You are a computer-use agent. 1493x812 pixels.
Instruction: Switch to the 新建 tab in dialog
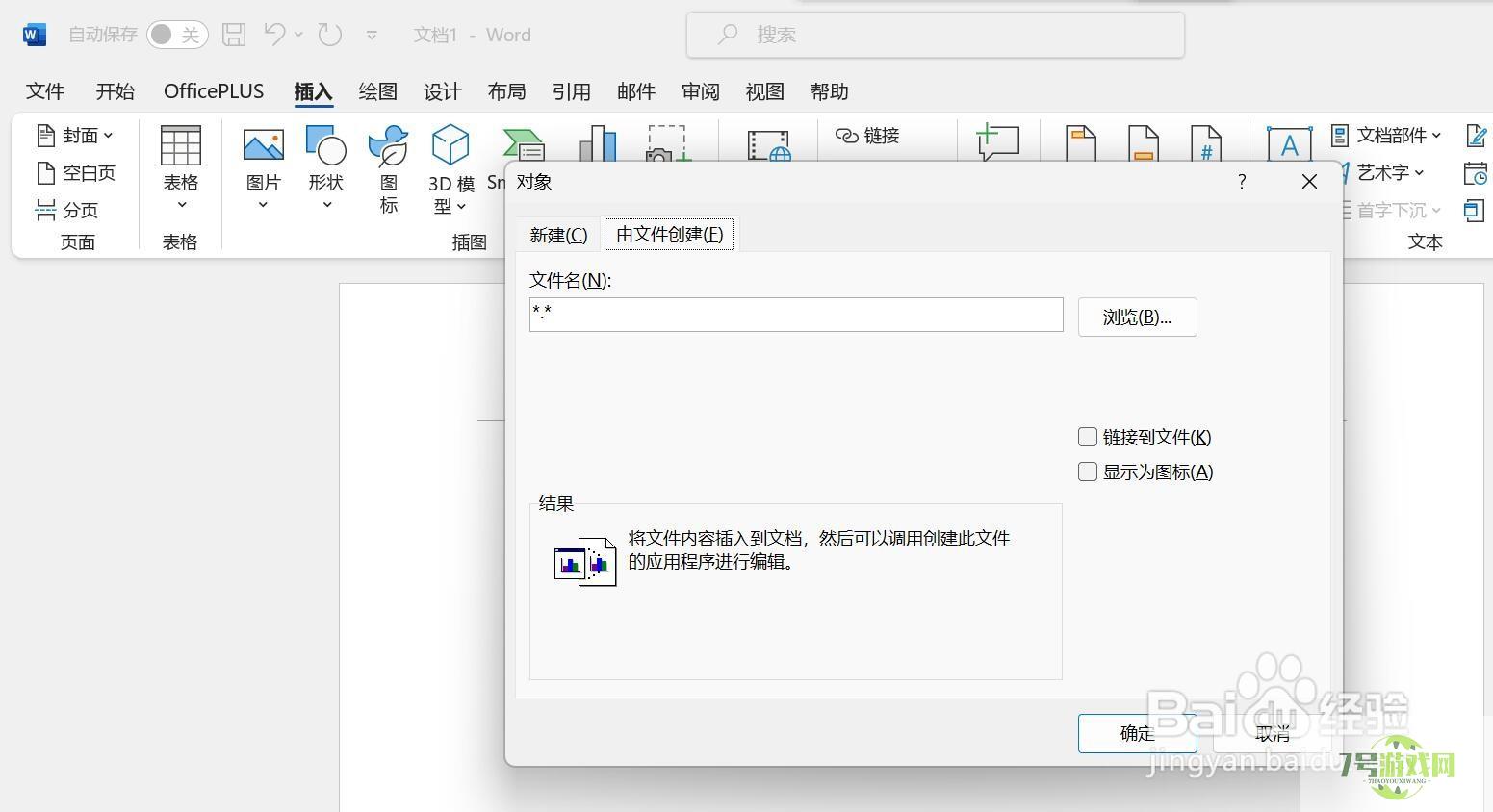coord(558,235)
